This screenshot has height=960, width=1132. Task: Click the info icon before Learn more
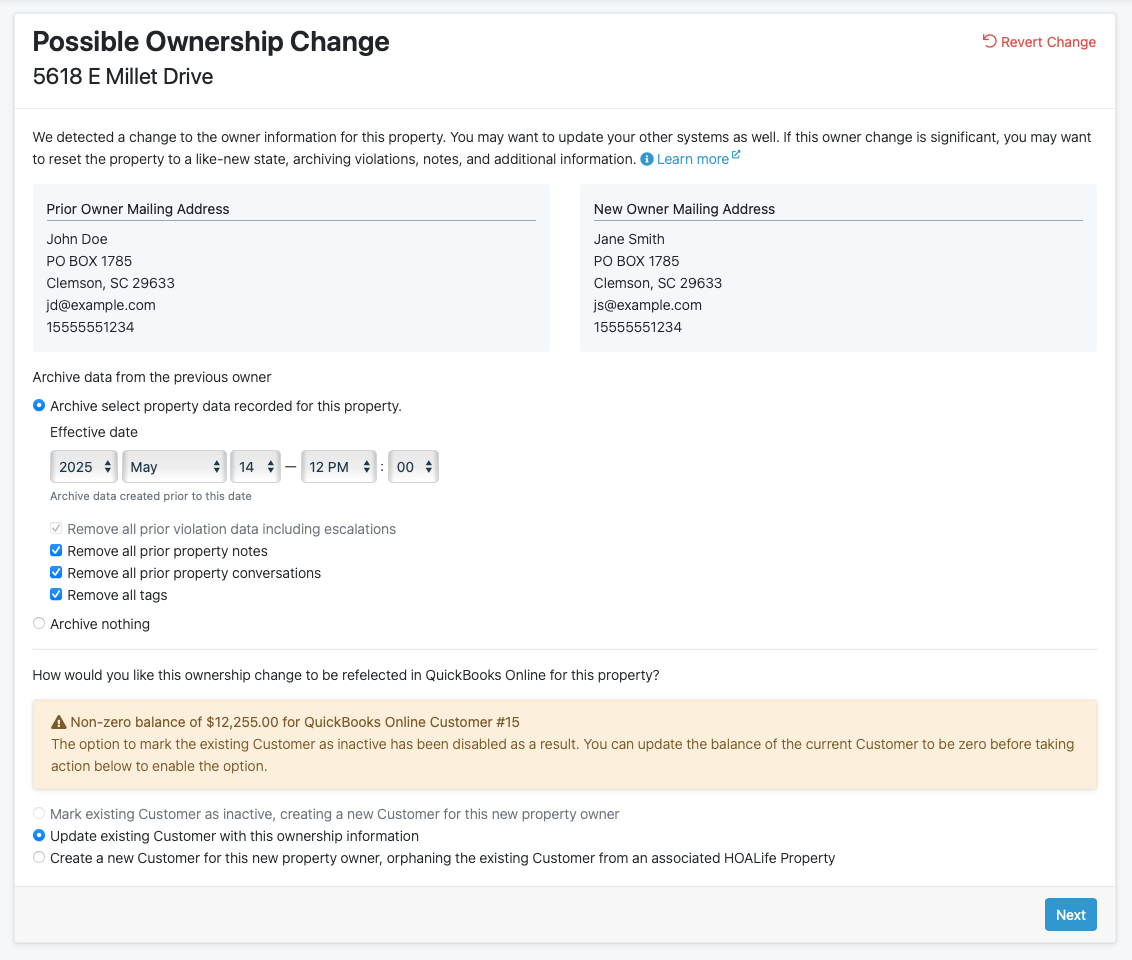(x=647, y=159)
